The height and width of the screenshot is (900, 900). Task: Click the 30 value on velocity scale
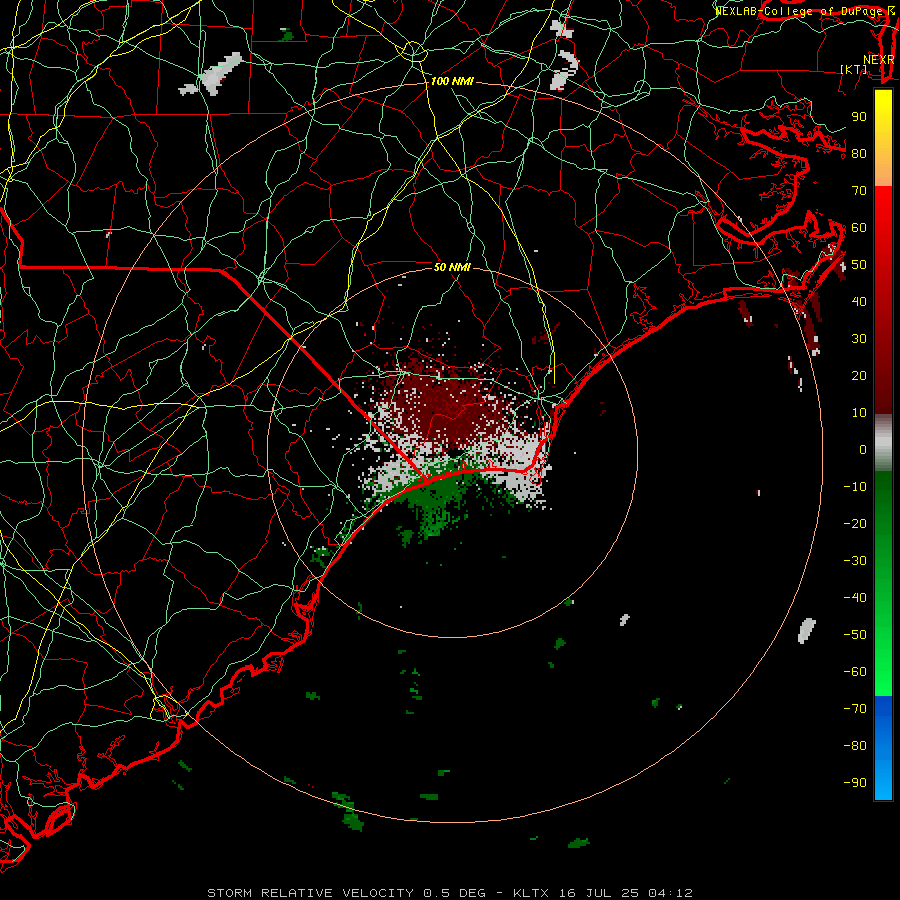coord(859,339)
